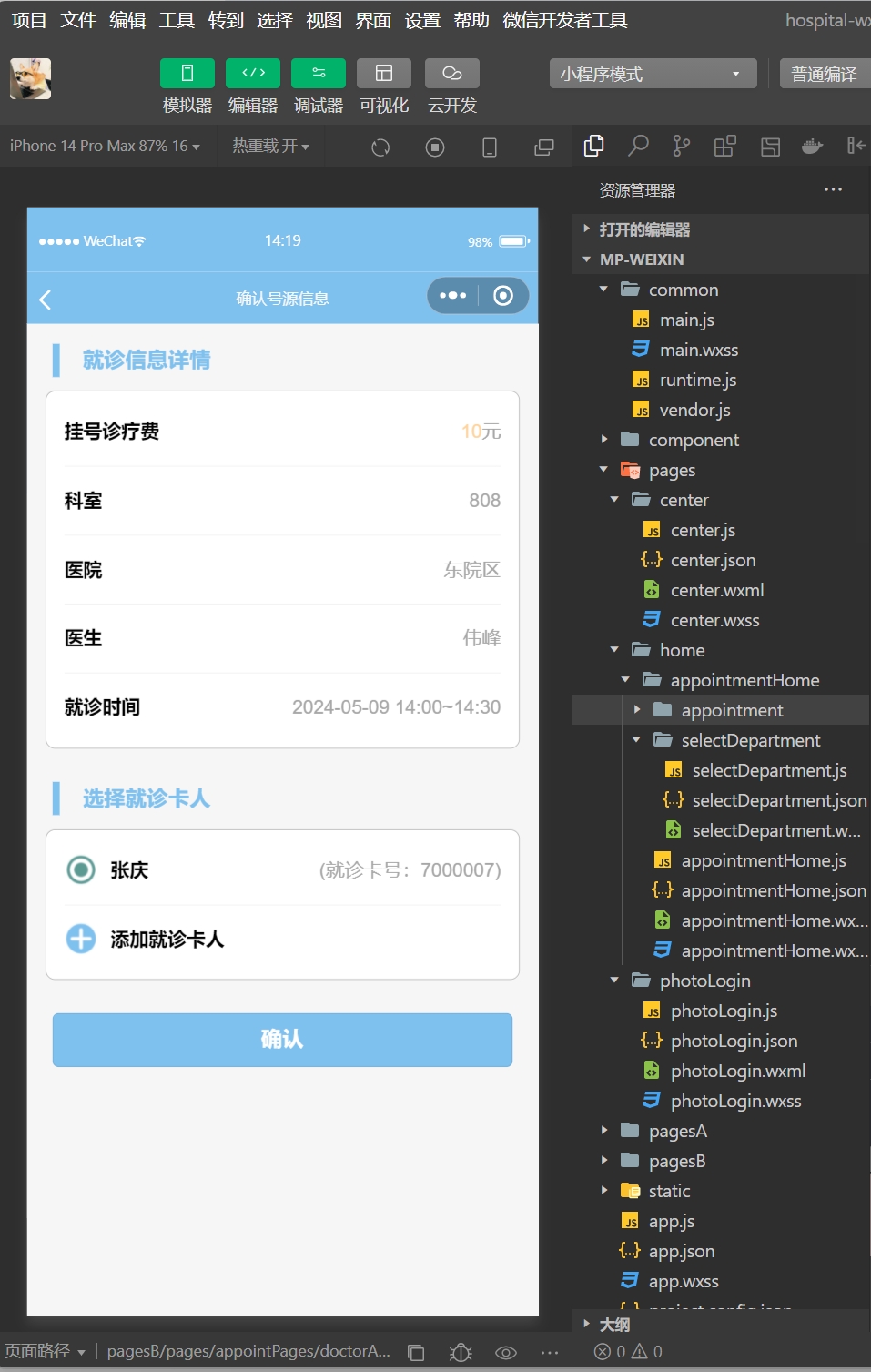Open the 视图 menu

coord(324,20)
